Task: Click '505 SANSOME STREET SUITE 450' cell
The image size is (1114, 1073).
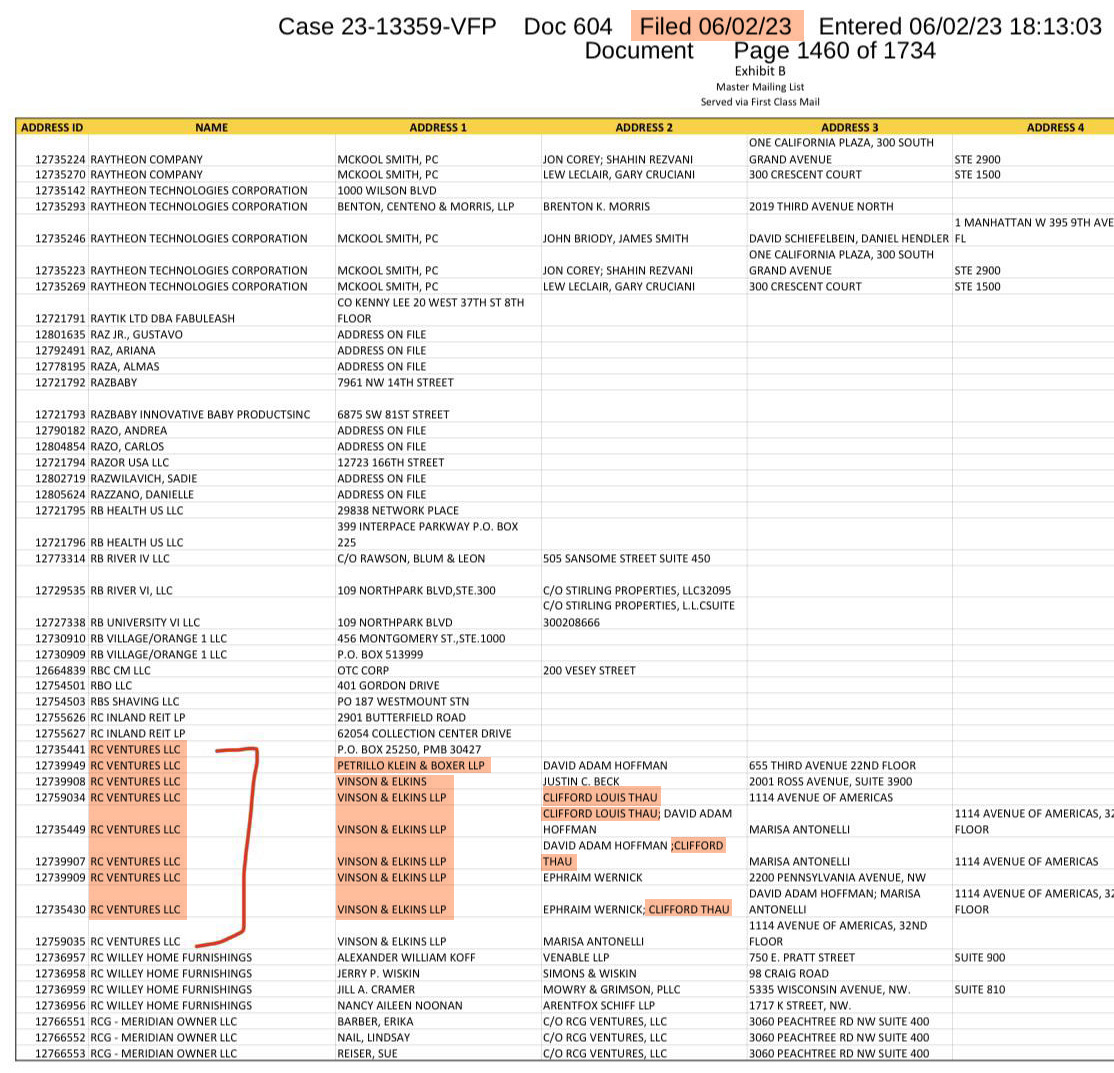Action: 627,559
